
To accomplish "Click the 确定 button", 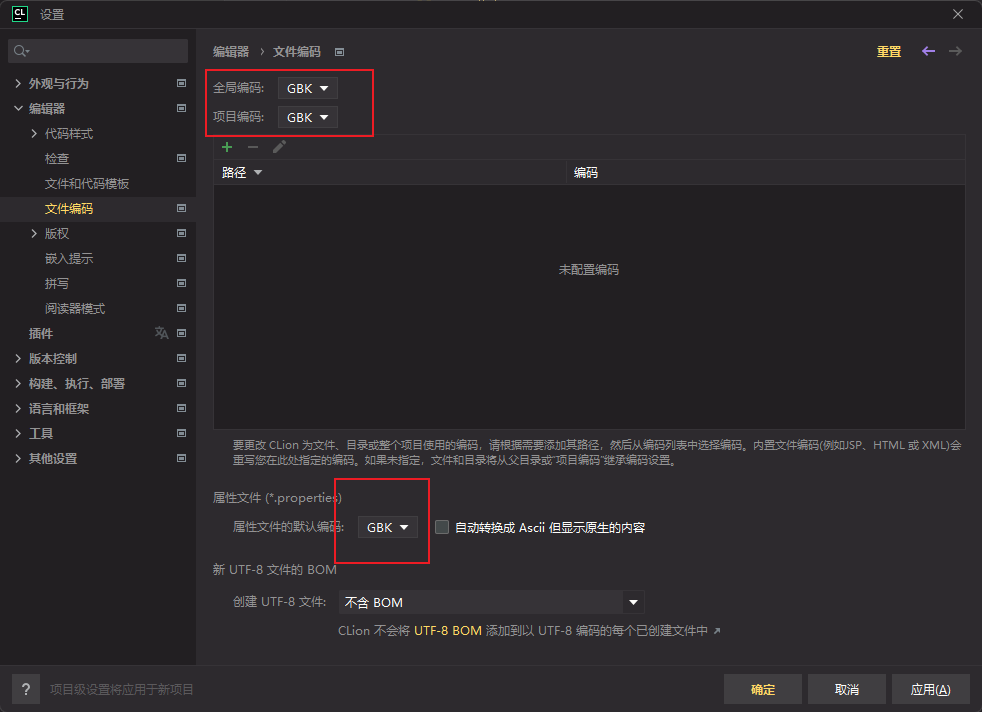I will tap(763, 689).
